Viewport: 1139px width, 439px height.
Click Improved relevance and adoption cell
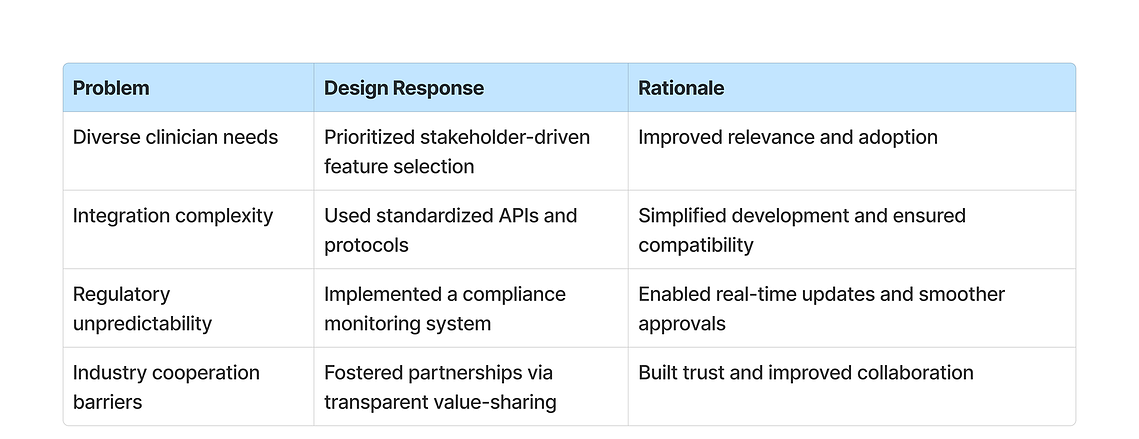pyautogui.click(x=851, y=151)
